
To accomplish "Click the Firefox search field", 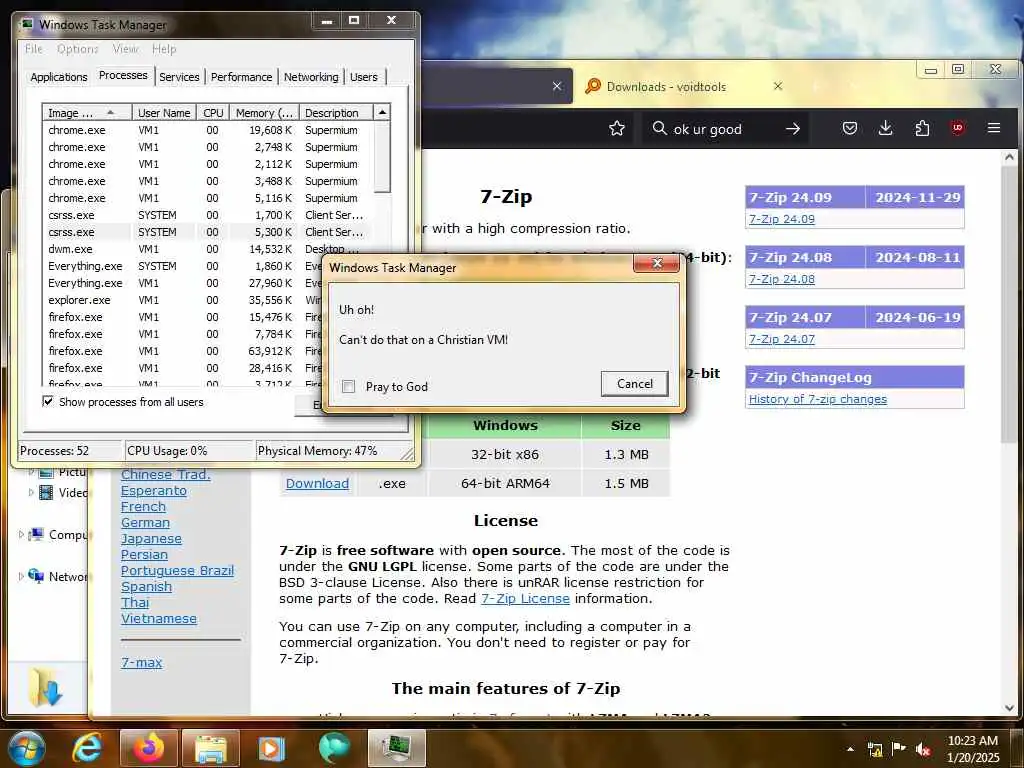I will [725, 129].
